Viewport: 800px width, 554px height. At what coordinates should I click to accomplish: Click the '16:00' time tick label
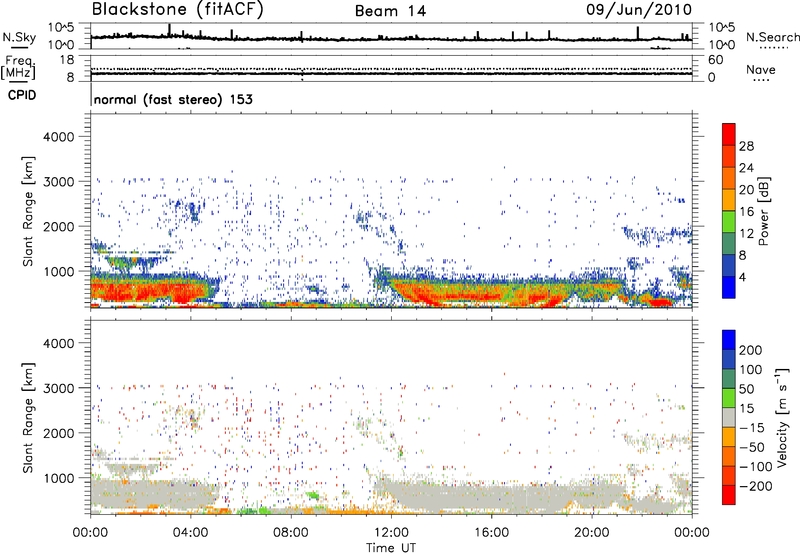491,533
